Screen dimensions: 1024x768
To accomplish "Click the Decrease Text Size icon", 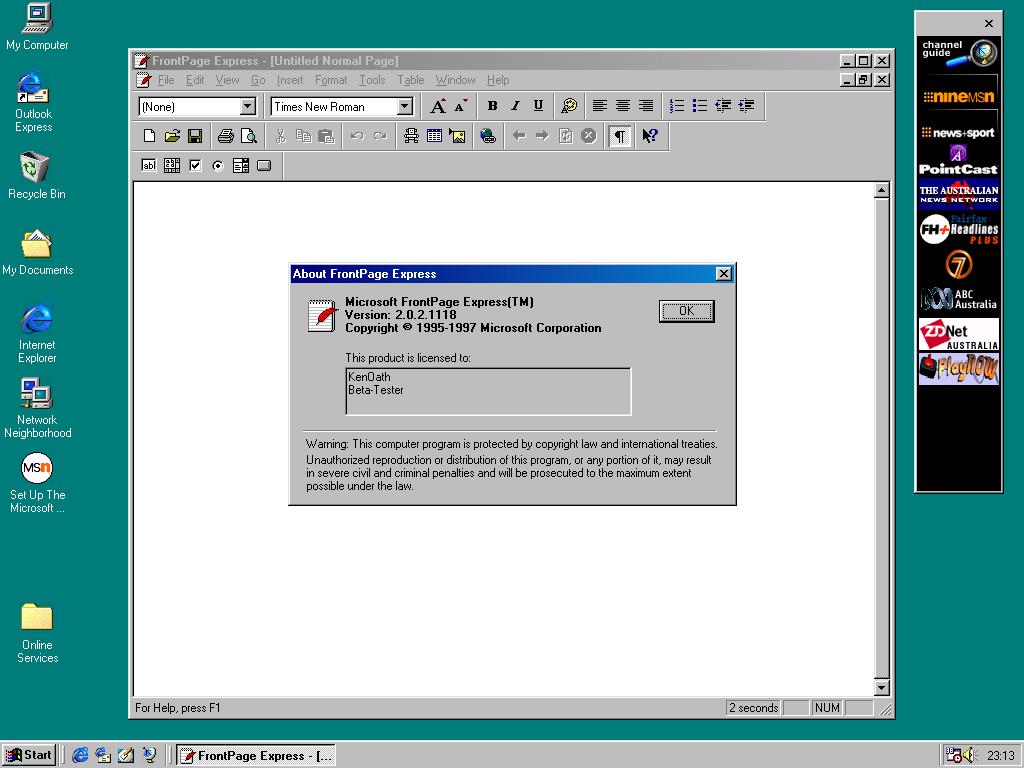I will point(461,106).
